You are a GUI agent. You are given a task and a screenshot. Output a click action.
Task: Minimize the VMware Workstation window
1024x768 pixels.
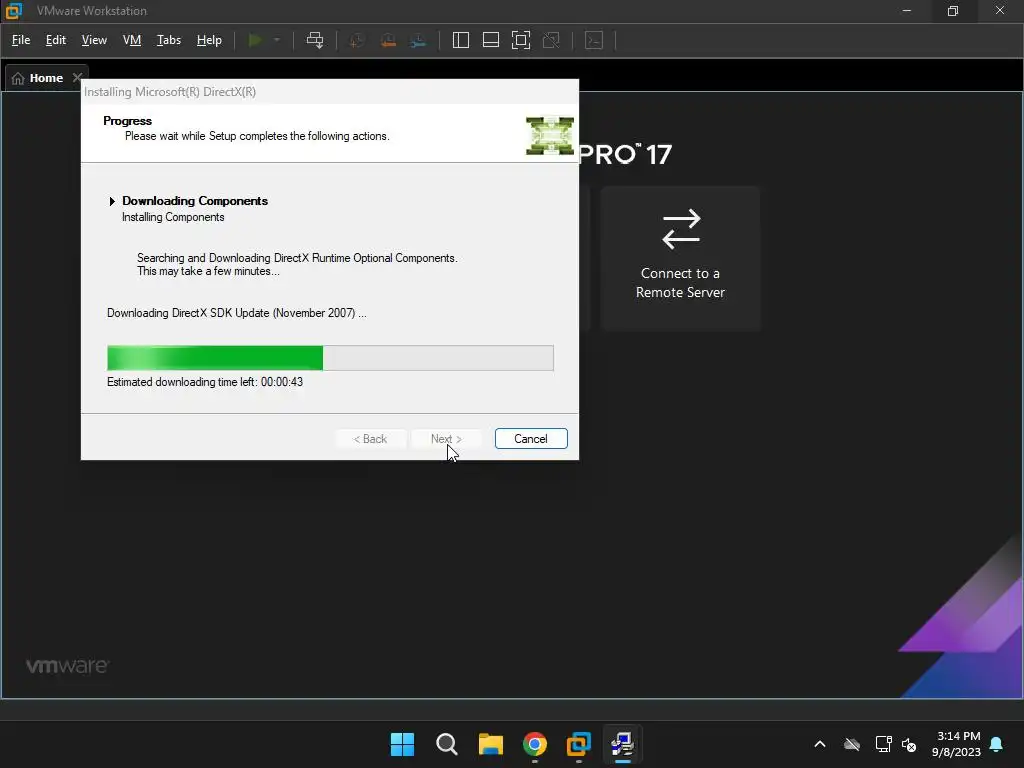[906, 10]
